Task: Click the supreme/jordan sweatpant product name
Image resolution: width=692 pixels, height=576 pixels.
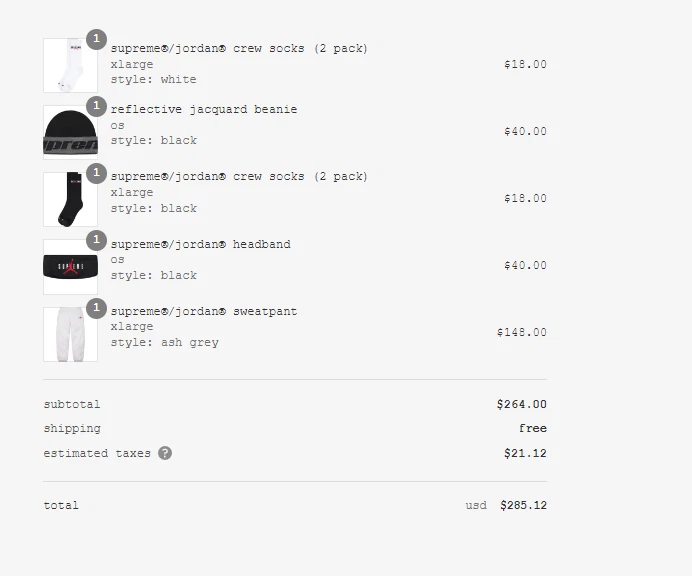Action: (x=204, y=312)
